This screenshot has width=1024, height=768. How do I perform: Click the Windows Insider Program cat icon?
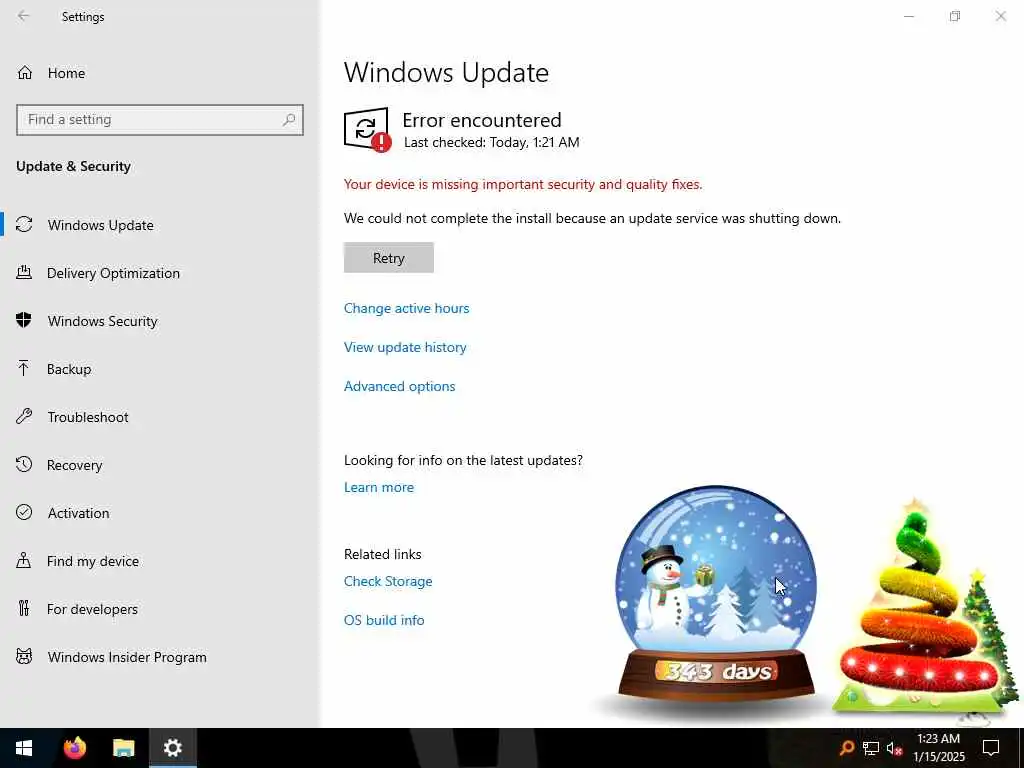pyautogui.click(x=24, y=656)
